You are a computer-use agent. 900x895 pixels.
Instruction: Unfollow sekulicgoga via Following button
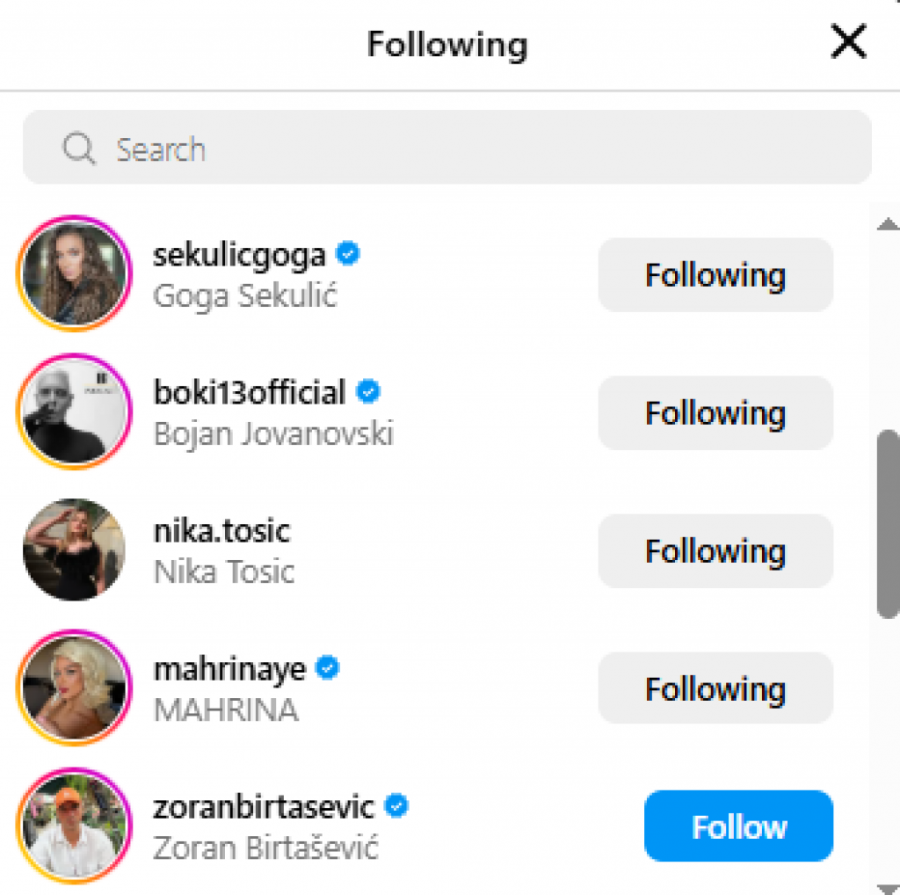point(715,275)
